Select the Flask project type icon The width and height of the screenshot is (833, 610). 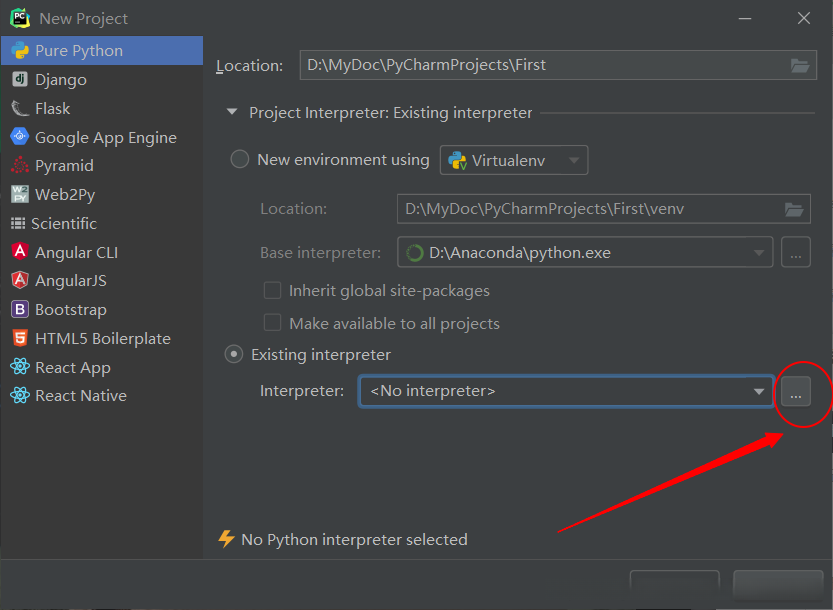pos(19,108)
